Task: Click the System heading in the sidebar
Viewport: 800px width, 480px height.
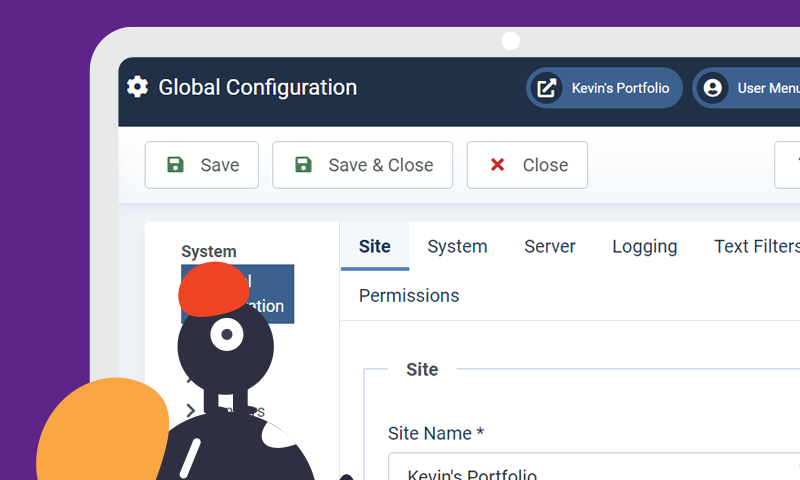Action: coord(209,251)
